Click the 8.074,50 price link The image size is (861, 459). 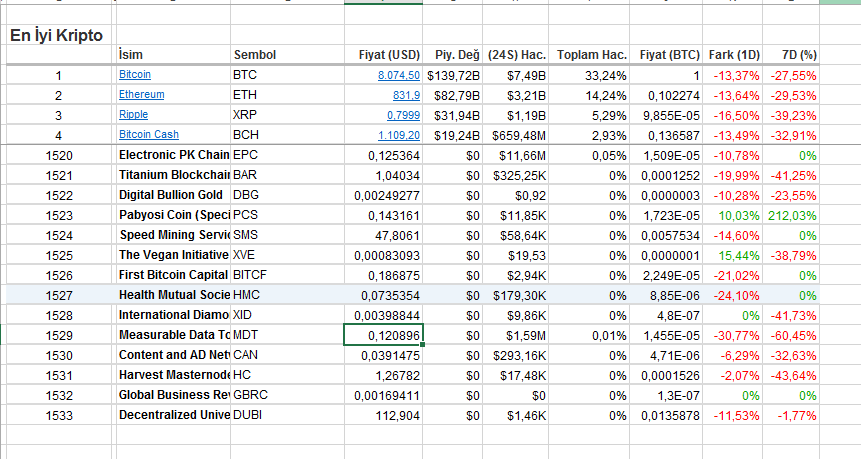[399, 75]
